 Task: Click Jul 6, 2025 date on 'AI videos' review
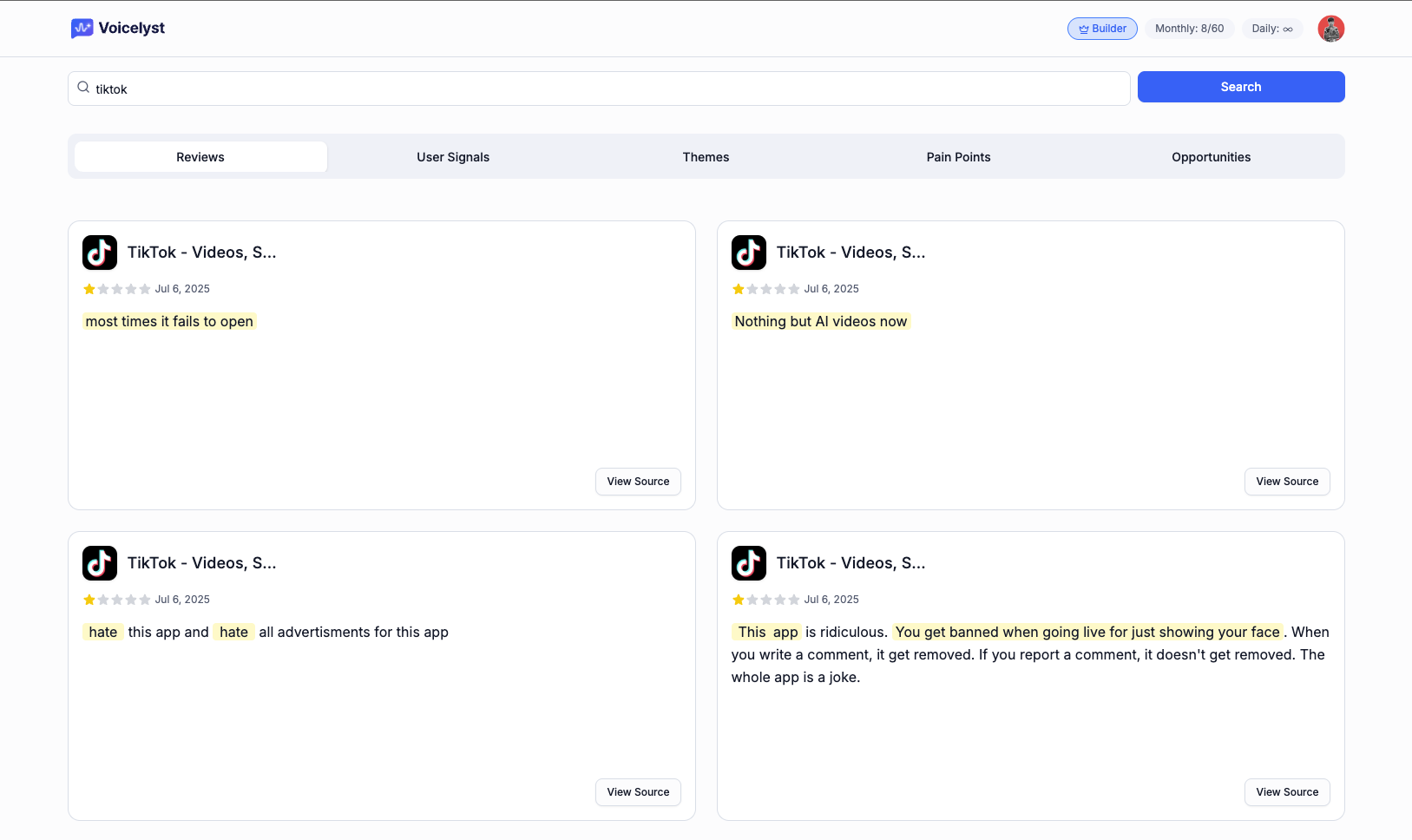(x=831, y=289)
